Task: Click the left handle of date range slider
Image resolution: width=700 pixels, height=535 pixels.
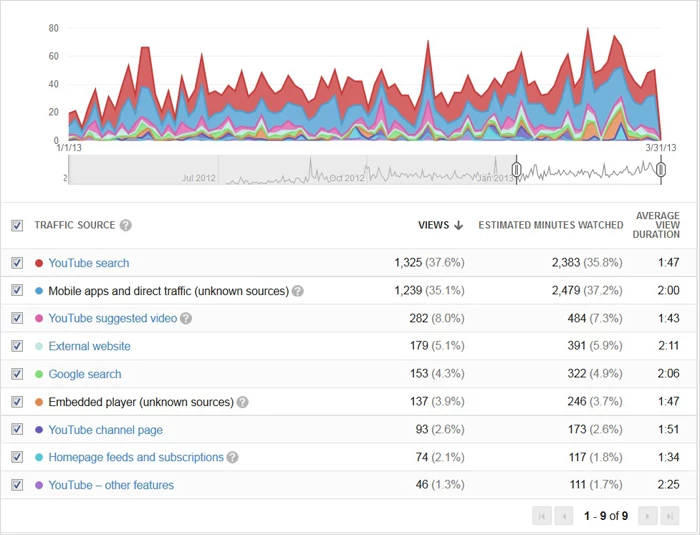Action: tap(517, 170)
